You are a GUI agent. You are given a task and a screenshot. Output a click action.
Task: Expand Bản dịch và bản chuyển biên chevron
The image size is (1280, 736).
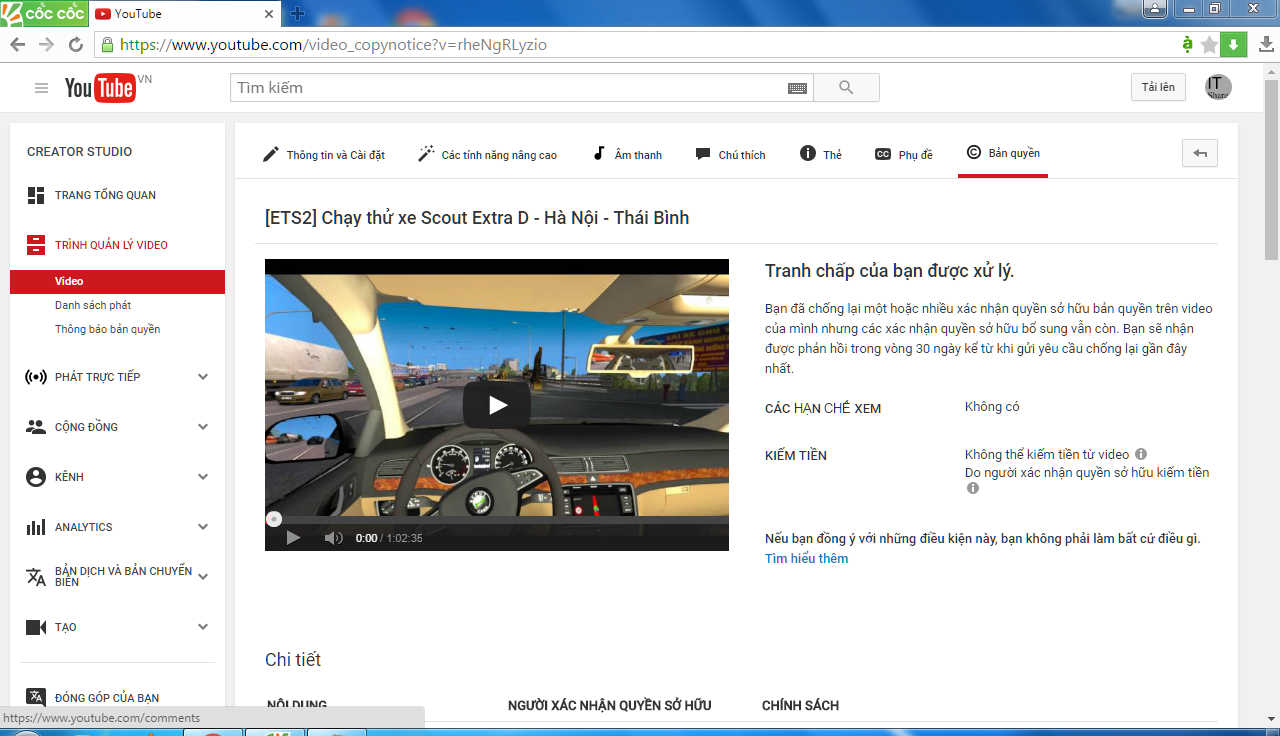tap(203, 577)
